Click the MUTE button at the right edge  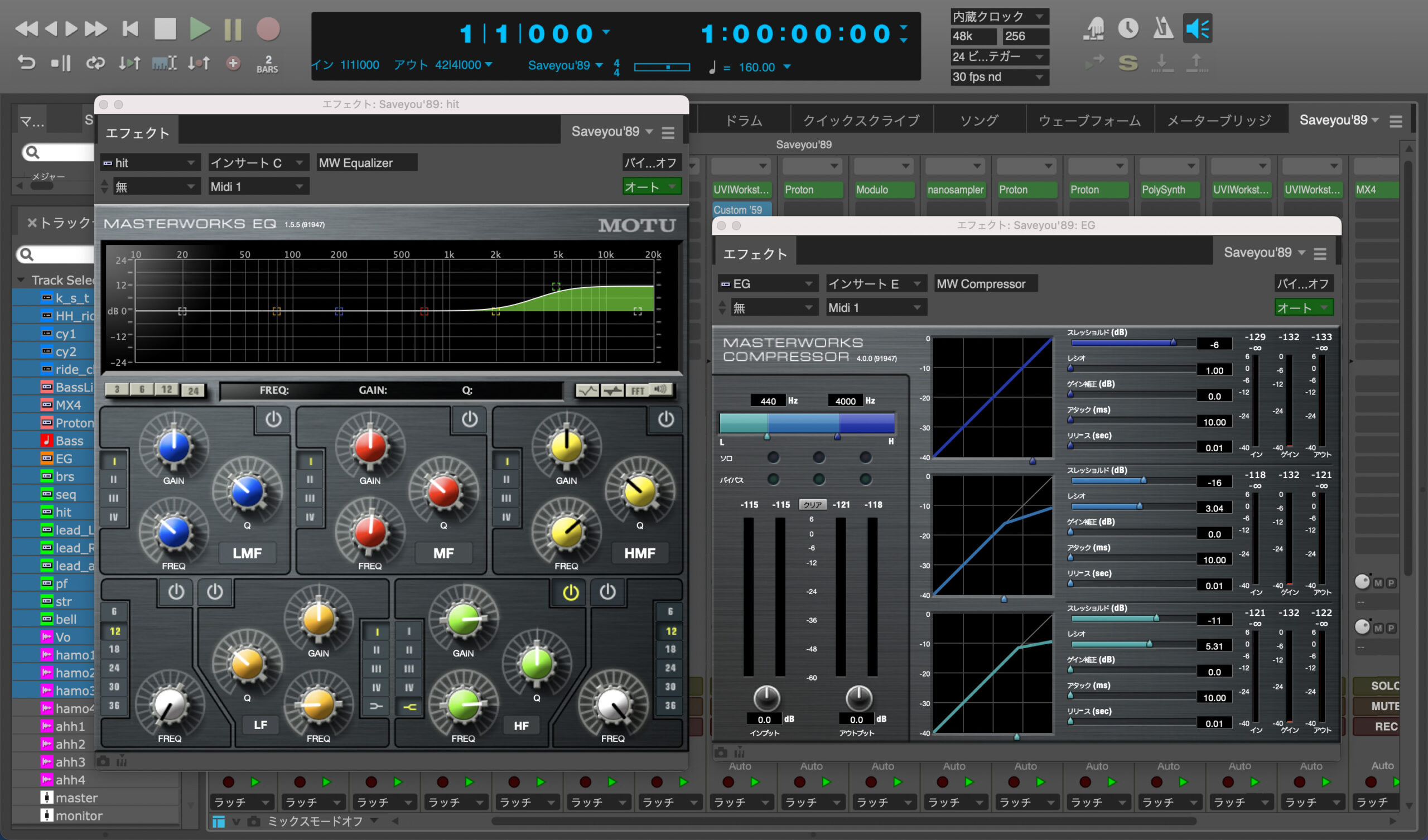pyautogui.click(x=1377, y=706)
